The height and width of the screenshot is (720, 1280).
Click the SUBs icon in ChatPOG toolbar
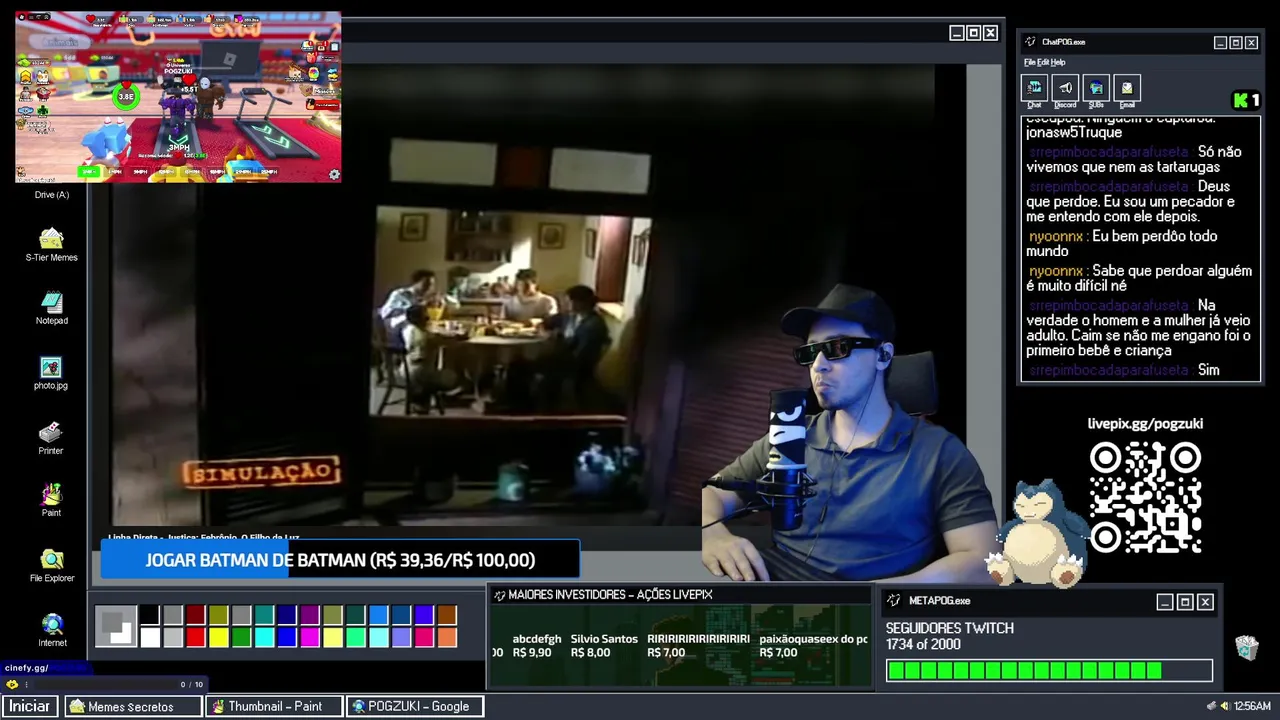click(x=1096, y=88)
